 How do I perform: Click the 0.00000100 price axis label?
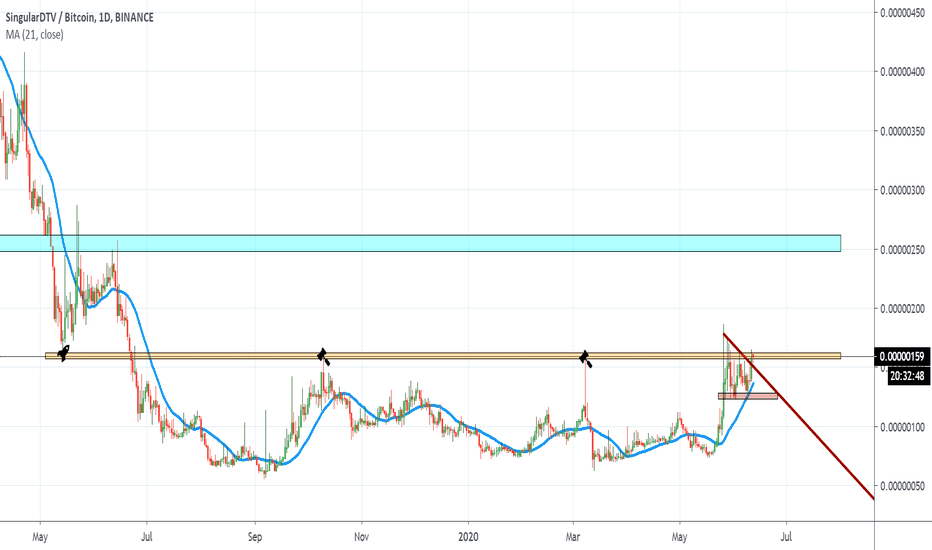coord(902,427)
